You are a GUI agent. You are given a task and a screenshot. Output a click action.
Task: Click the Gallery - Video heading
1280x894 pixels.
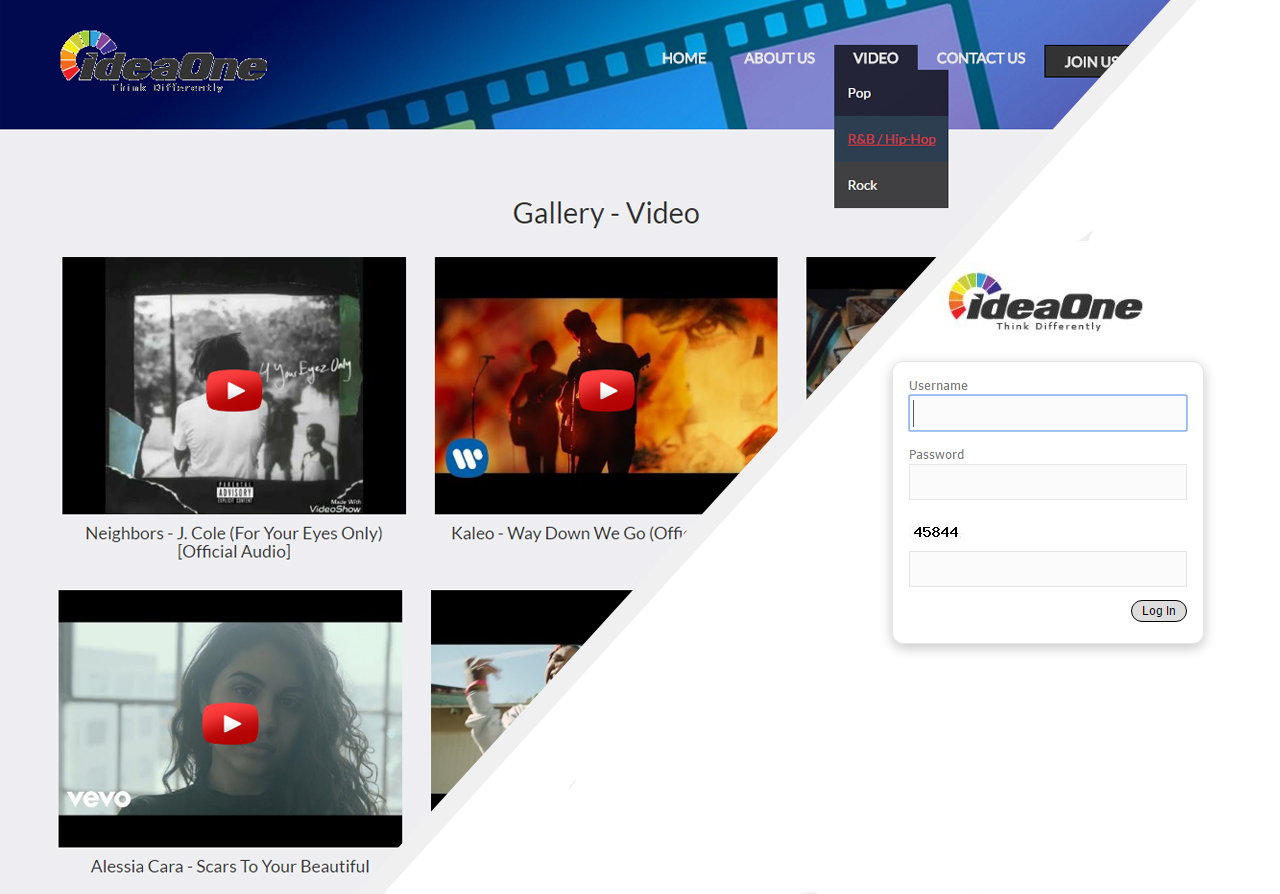(x=606, y=213)
